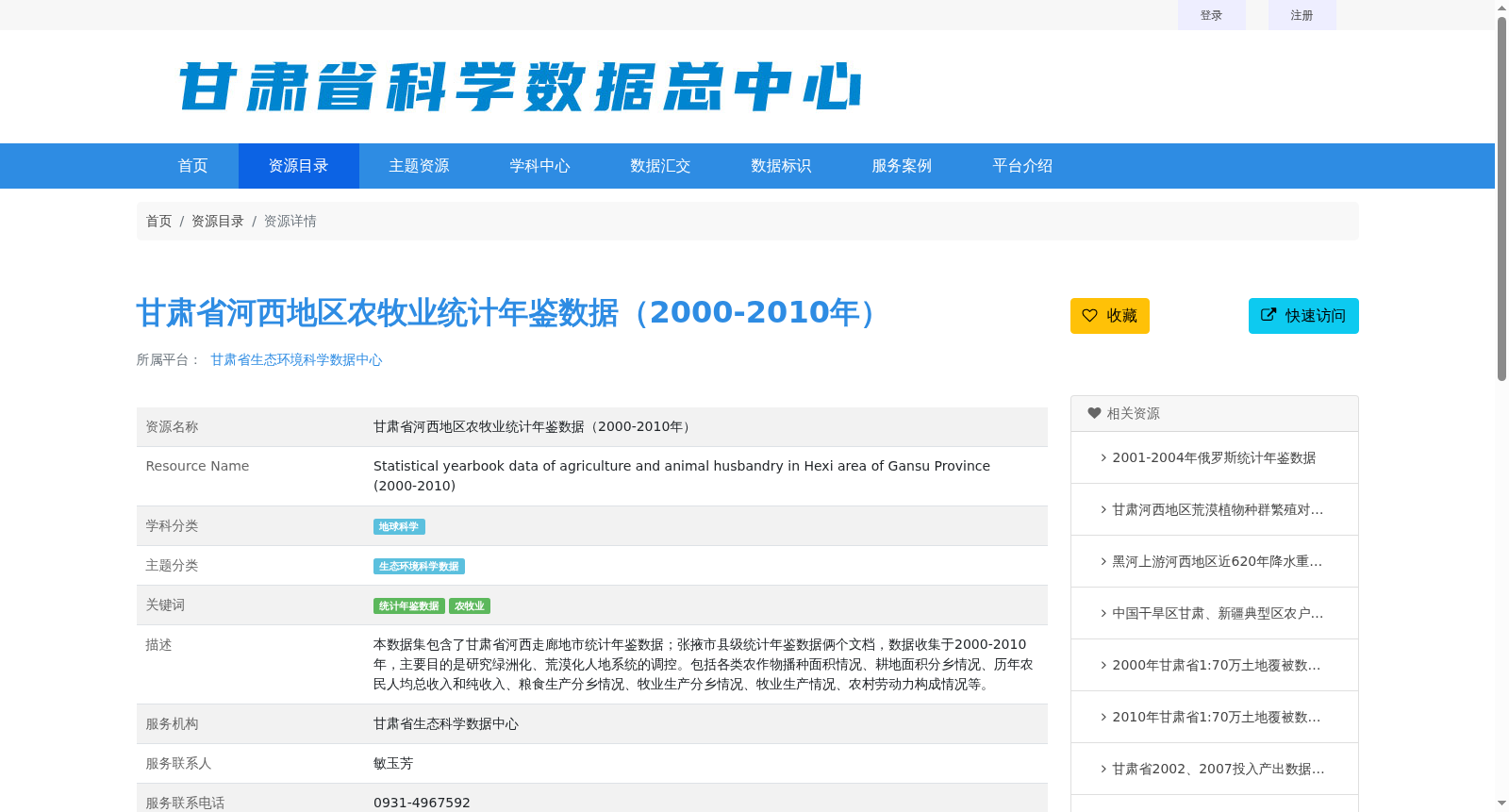The width and height of the screenshot is (1509, 812).
Task: Select 学科中心 menu item
Action: click(x=540, y=166)
